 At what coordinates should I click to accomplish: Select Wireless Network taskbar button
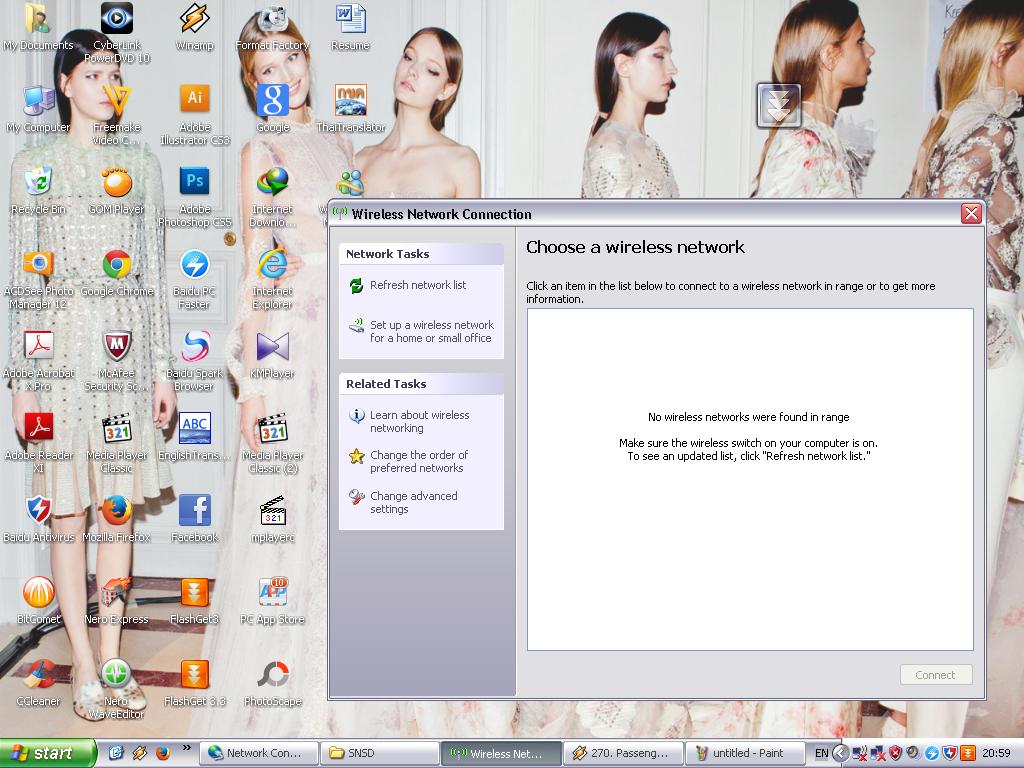tap(502, 753)
